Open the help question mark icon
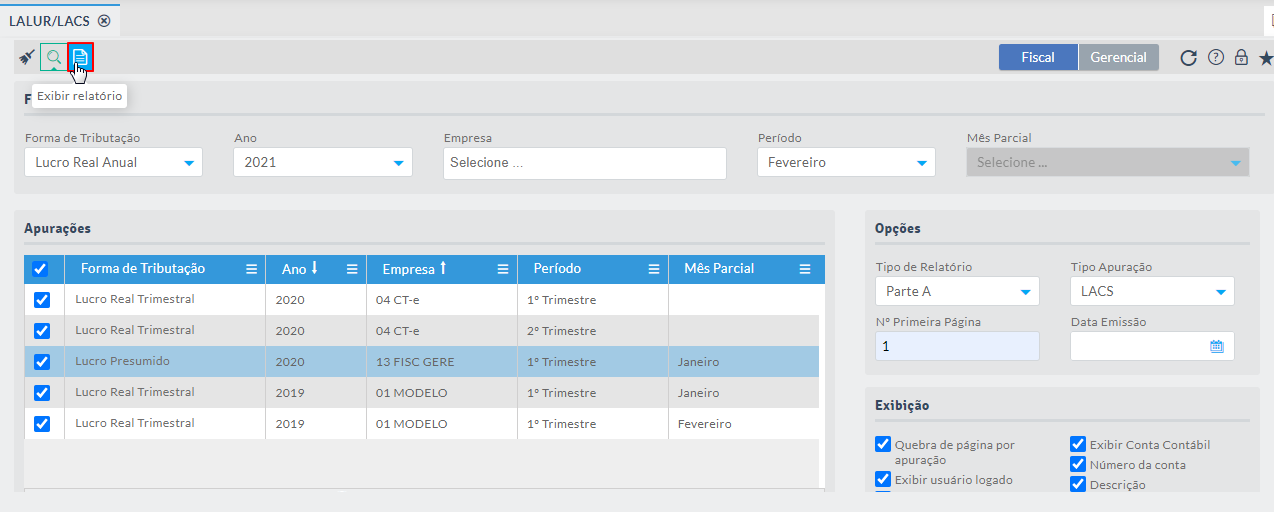 (1216, 58)
